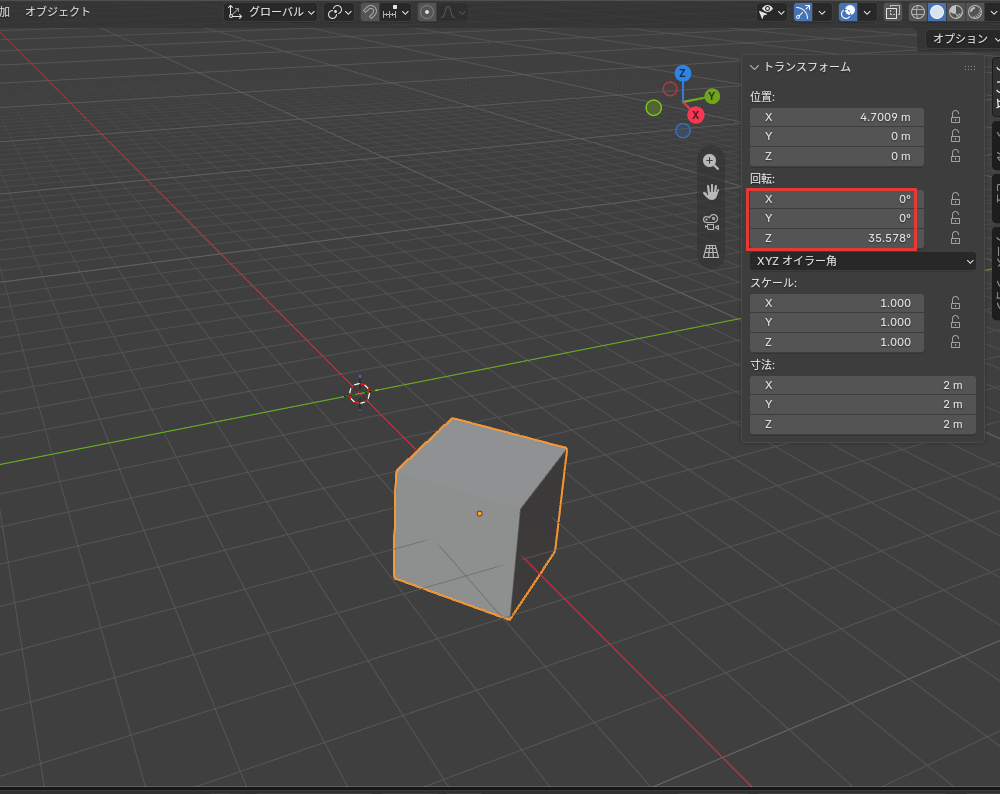Toggle viewport gizmo display
1000x794 pixels.
tap(803, 12)
